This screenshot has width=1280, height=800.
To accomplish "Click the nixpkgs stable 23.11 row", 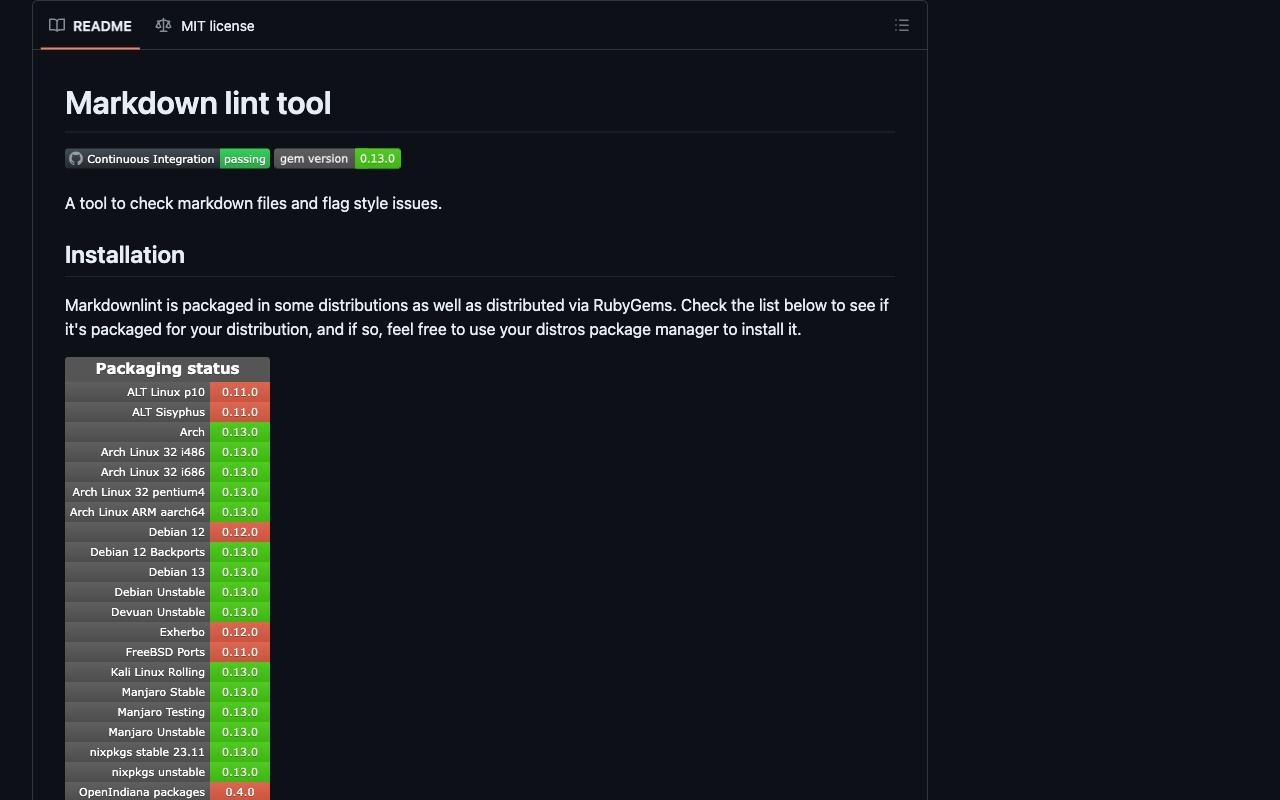I will point(167,752).
